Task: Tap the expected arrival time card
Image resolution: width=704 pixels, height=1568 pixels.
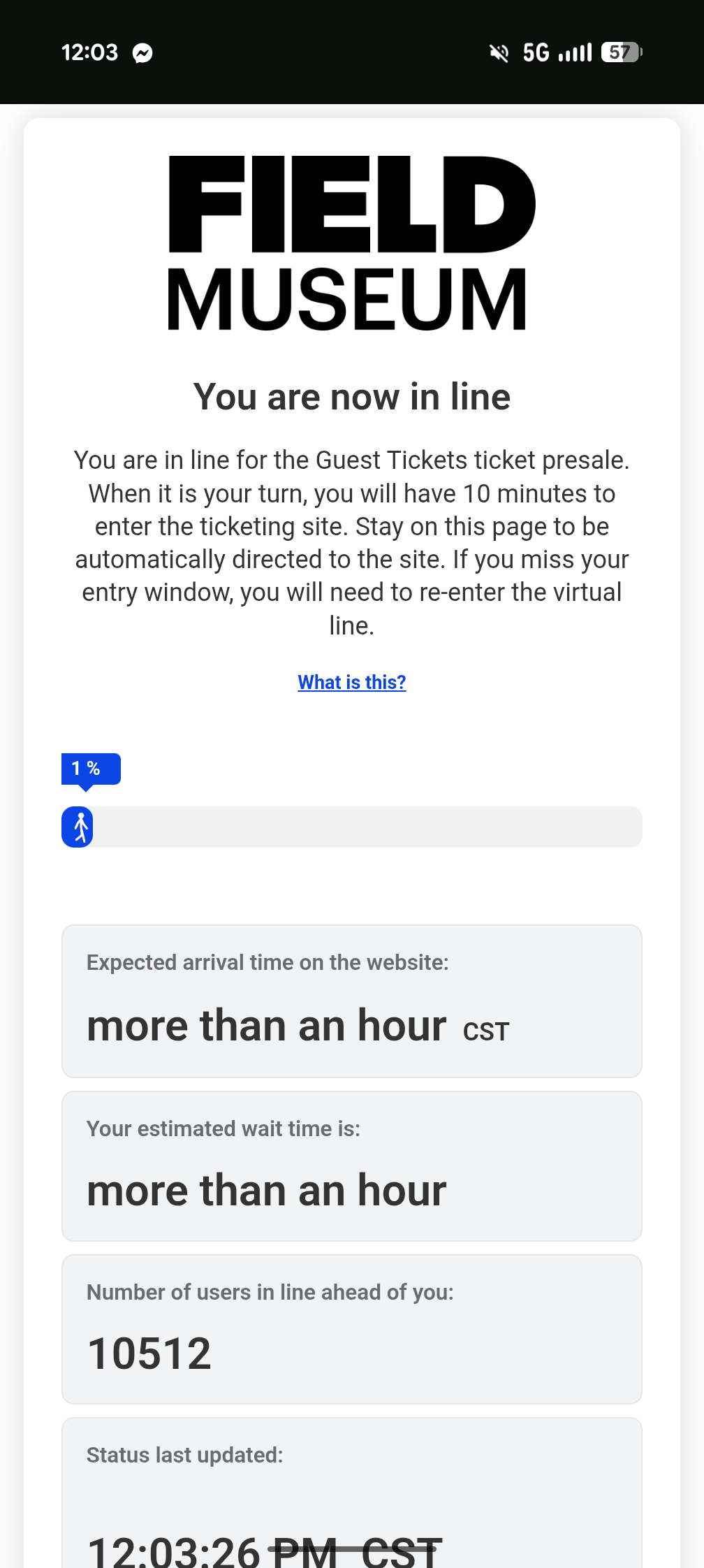Action: (x=352, y=1001)
